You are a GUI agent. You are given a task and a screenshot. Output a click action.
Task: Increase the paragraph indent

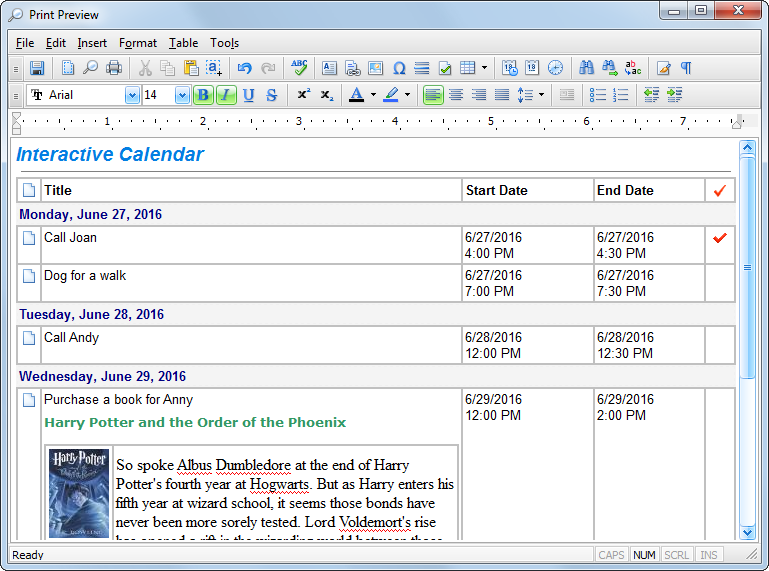pyautogui.click(x=674, y=95)
